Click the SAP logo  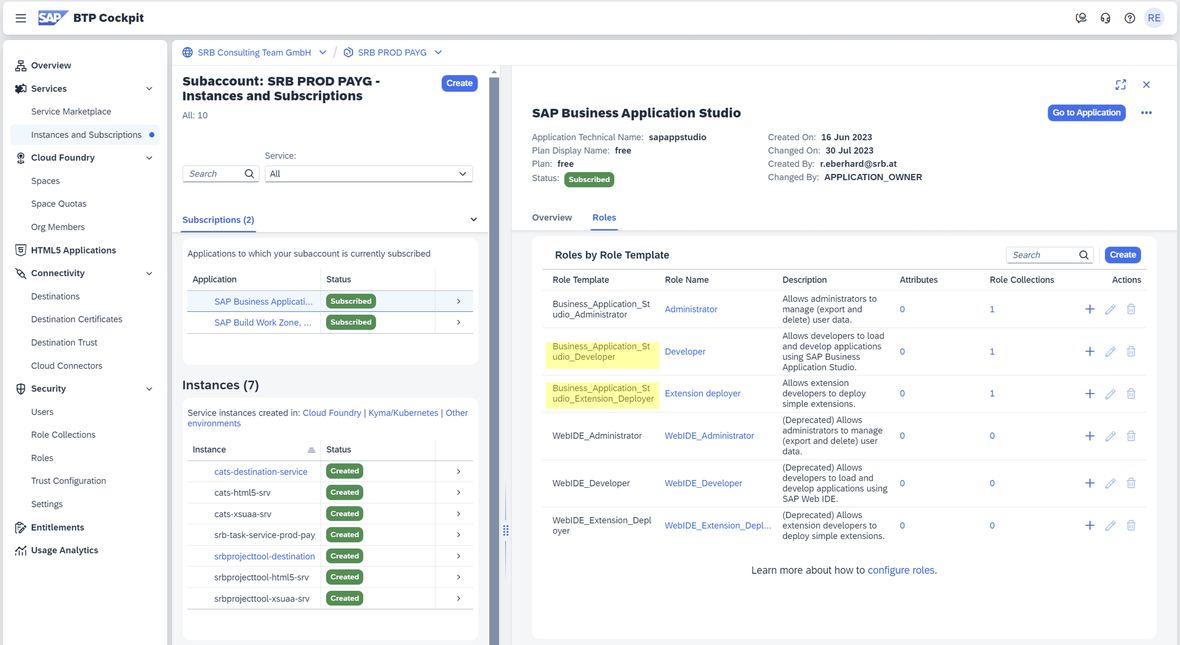(x=52, y=17)
